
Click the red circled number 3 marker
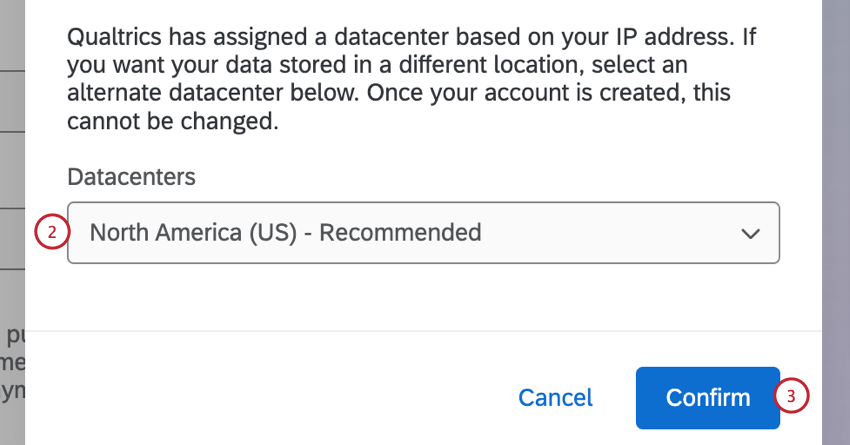point(791,396)
